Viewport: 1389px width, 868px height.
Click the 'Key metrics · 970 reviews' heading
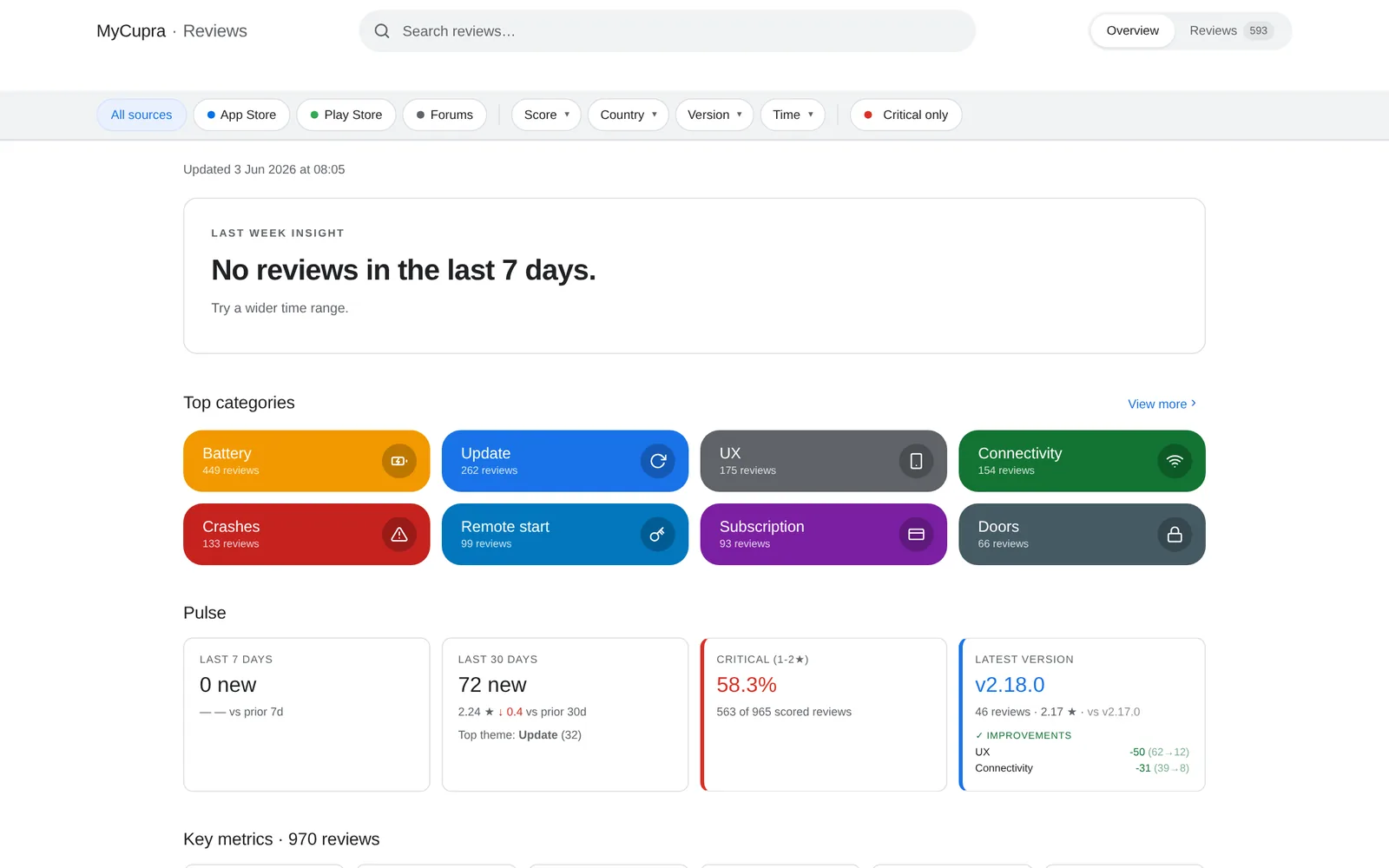tap(281, 839)
